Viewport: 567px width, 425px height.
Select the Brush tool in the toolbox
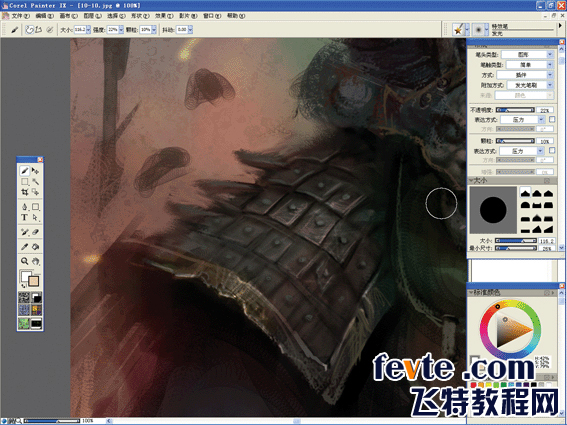(x=25, y=170)
